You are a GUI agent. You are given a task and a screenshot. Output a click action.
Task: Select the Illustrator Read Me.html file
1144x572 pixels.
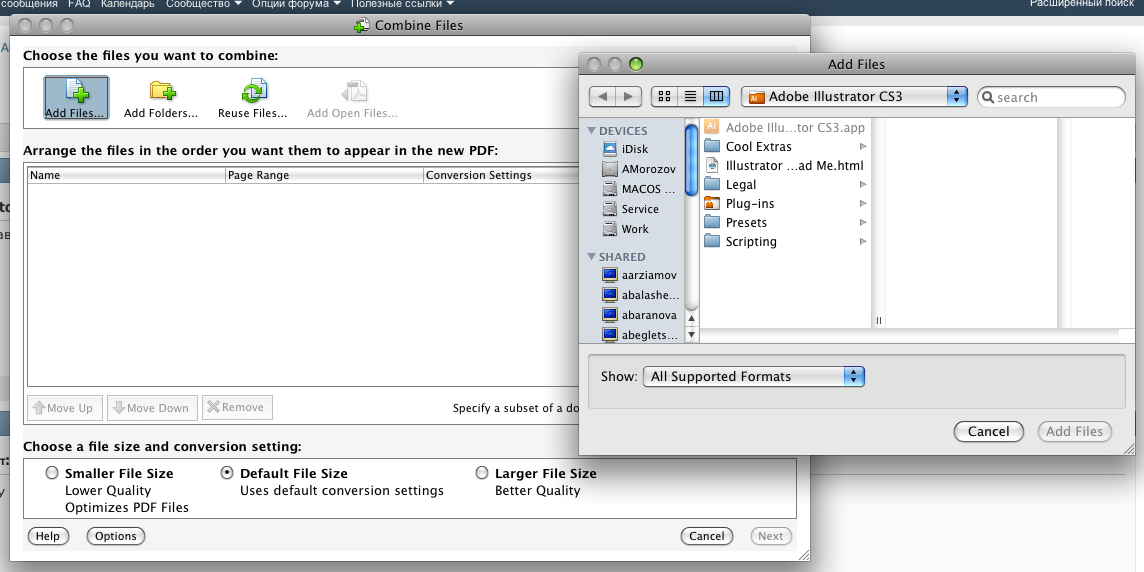click(786, 166)
